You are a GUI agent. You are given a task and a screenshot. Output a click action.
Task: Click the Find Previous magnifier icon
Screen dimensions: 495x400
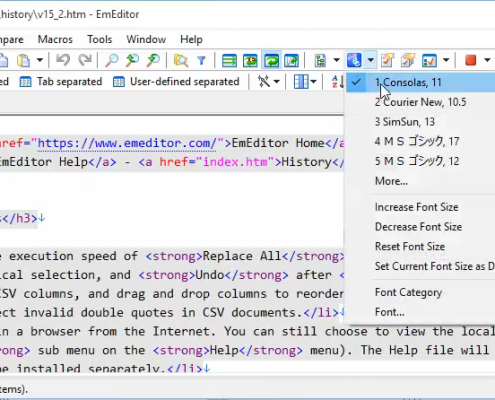[153, 60]
